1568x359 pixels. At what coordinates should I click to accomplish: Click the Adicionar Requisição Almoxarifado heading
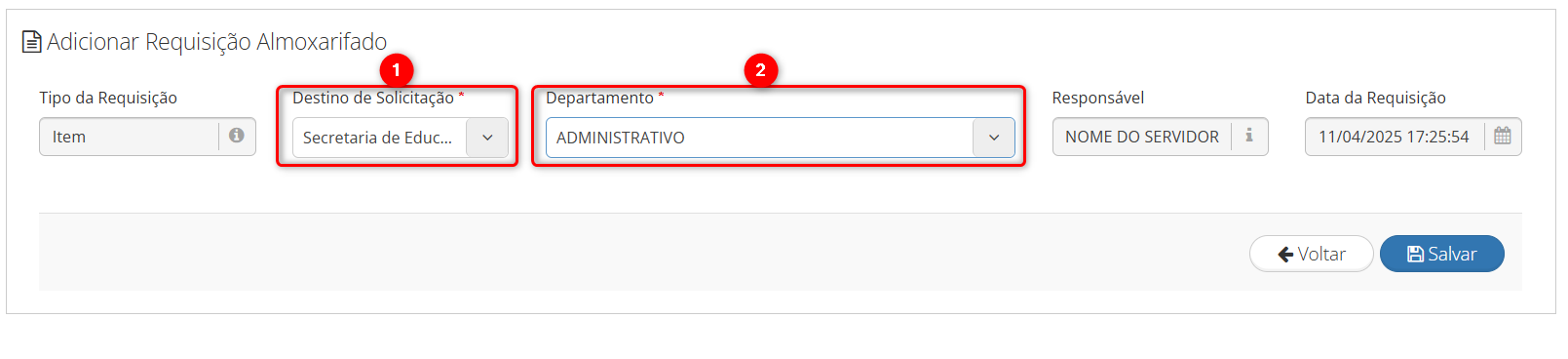click(216, 42)
